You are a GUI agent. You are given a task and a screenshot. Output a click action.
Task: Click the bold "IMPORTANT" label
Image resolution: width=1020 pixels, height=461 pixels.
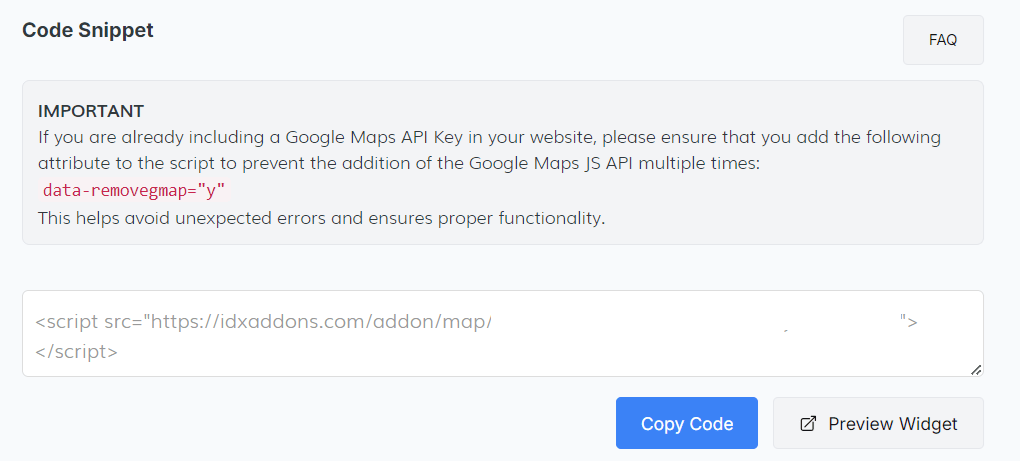pos(91,110)
